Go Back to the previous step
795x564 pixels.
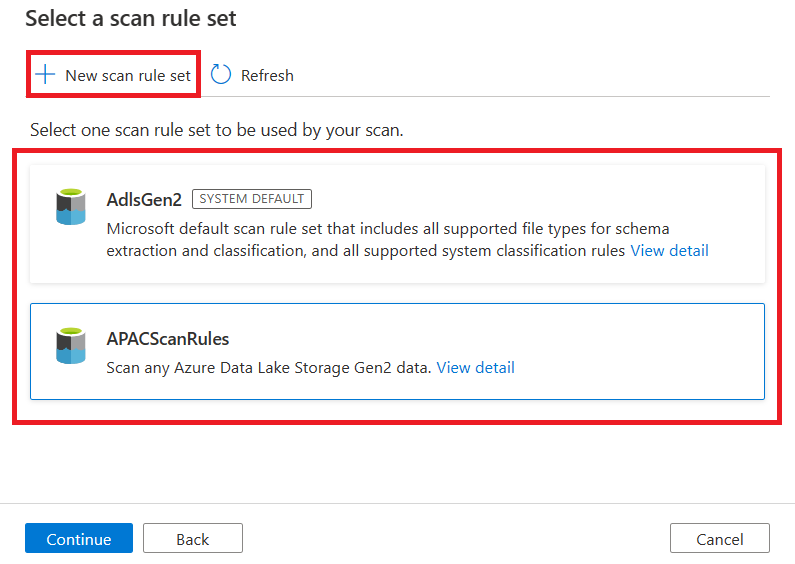pyautogui.click(x=192, y=539)
